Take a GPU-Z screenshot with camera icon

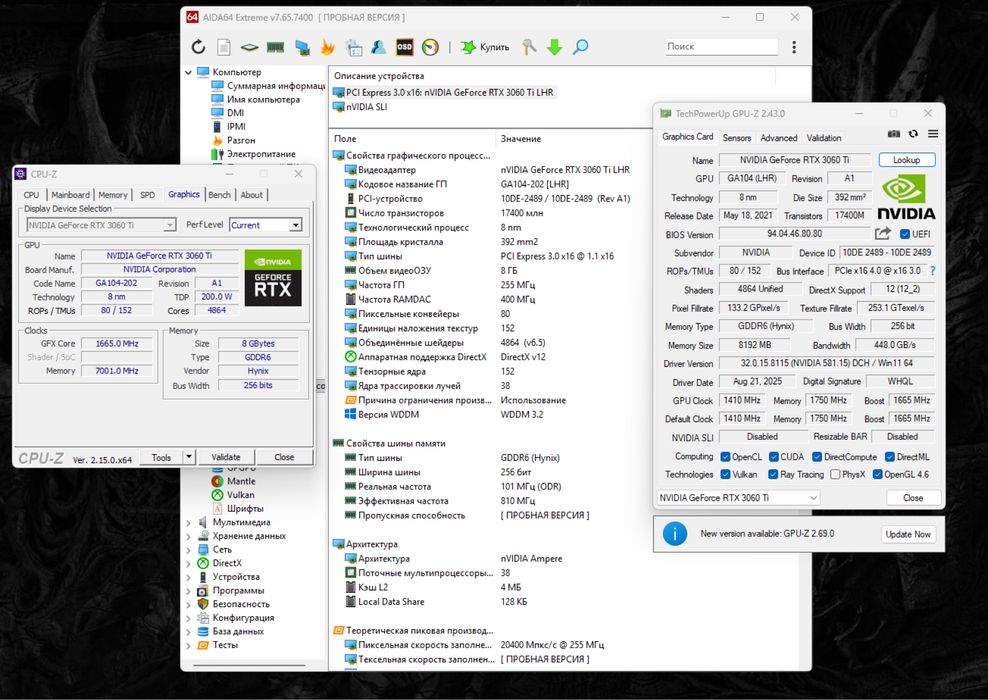click(x=894, y=134)
